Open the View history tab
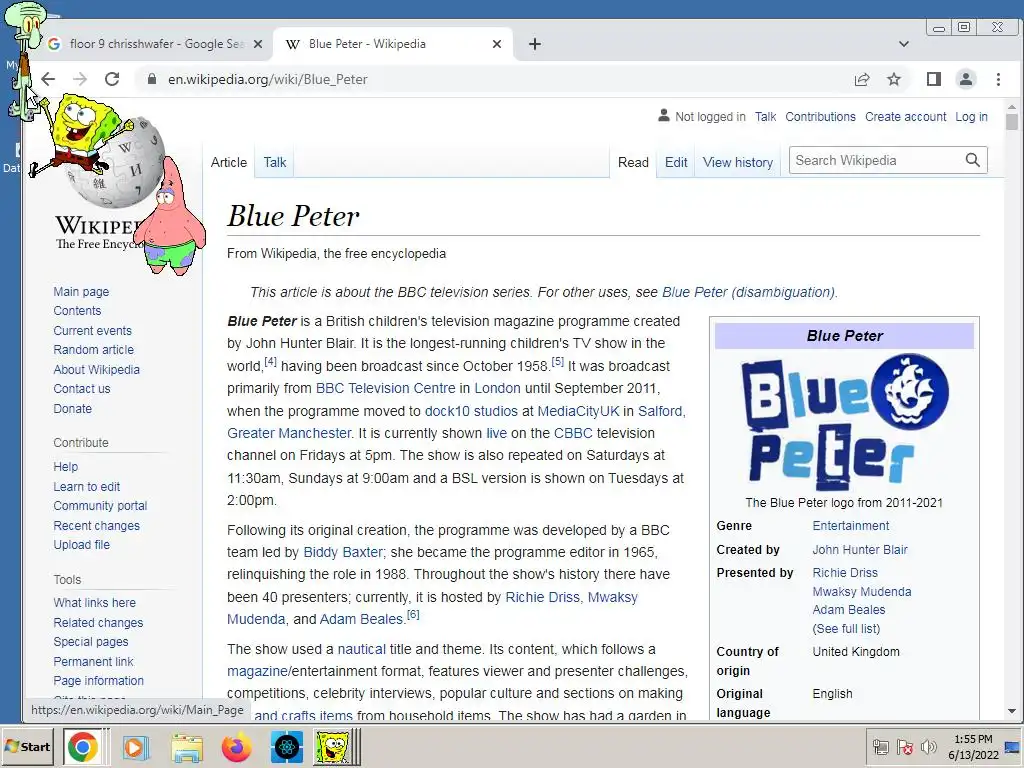Screen dimensions: 1024x768 (x=737, y=162)
